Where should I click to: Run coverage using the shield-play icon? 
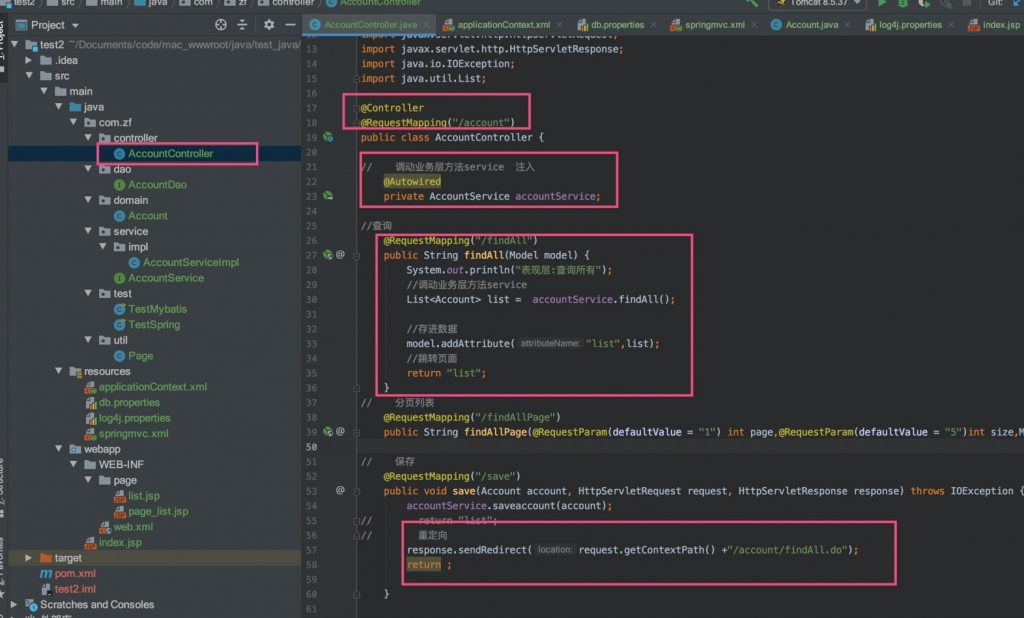coord(925,4)
